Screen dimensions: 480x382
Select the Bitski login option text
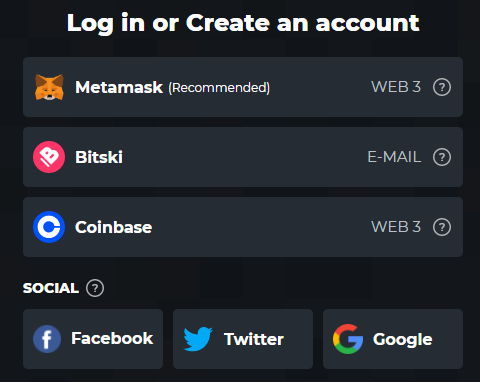pos(99,157)
